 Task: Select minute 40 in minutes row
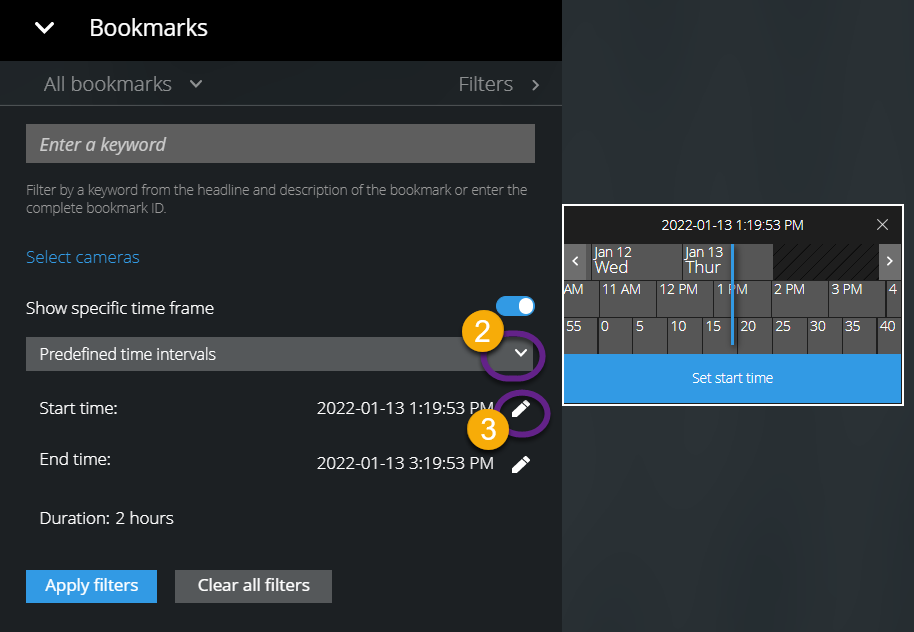(x=890, y=336)
